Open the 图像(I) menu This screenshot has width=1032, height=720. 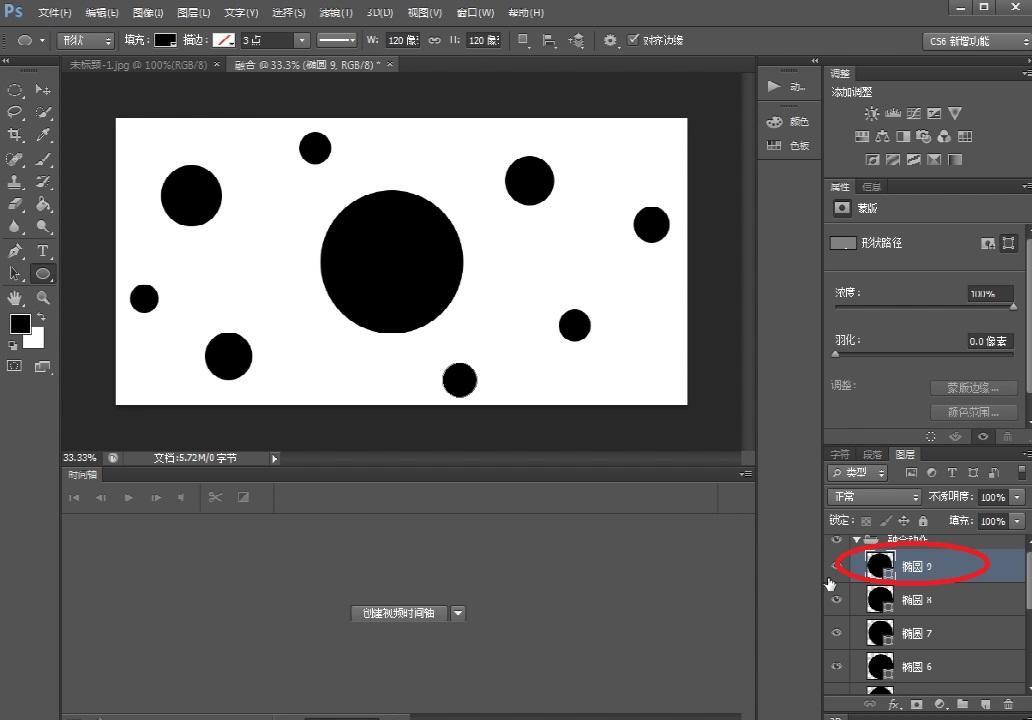(x=148, y=13)
